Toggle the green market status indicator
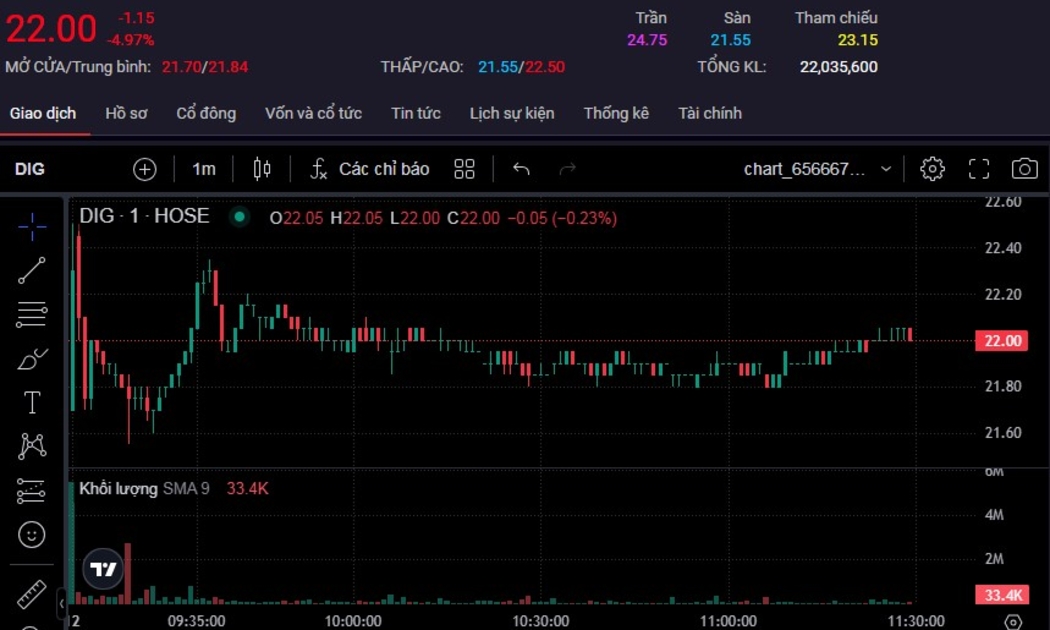1050x630 pixels. click(239, 216)
